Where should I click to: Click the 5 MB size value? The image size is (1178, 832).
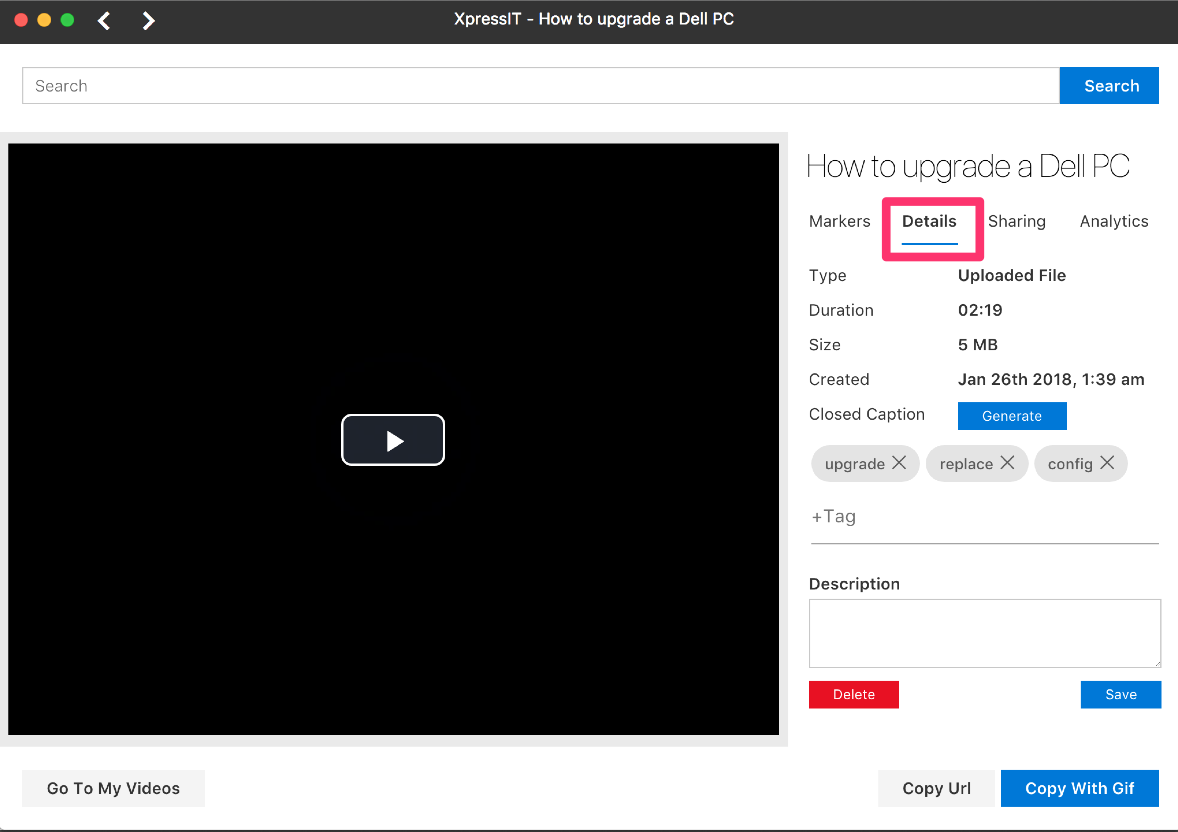coord(977,344)
